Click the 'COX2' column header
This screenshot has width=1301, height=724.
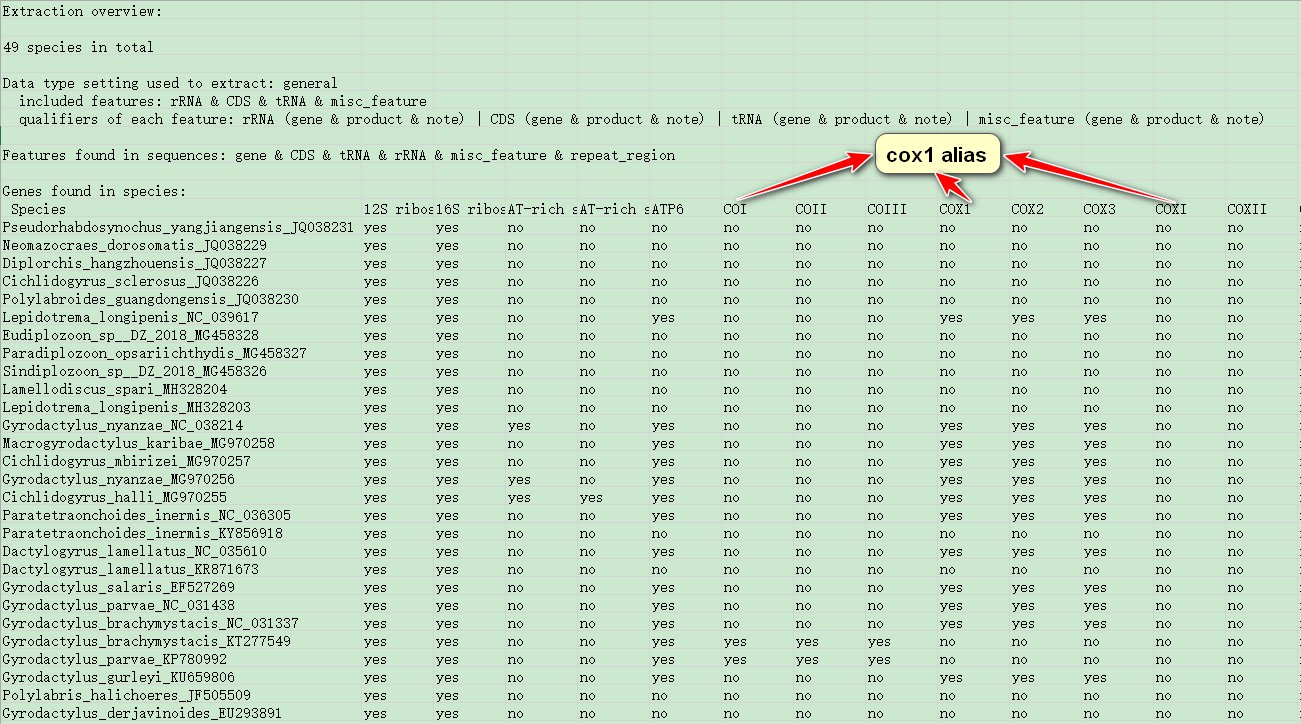(1027, 210)
